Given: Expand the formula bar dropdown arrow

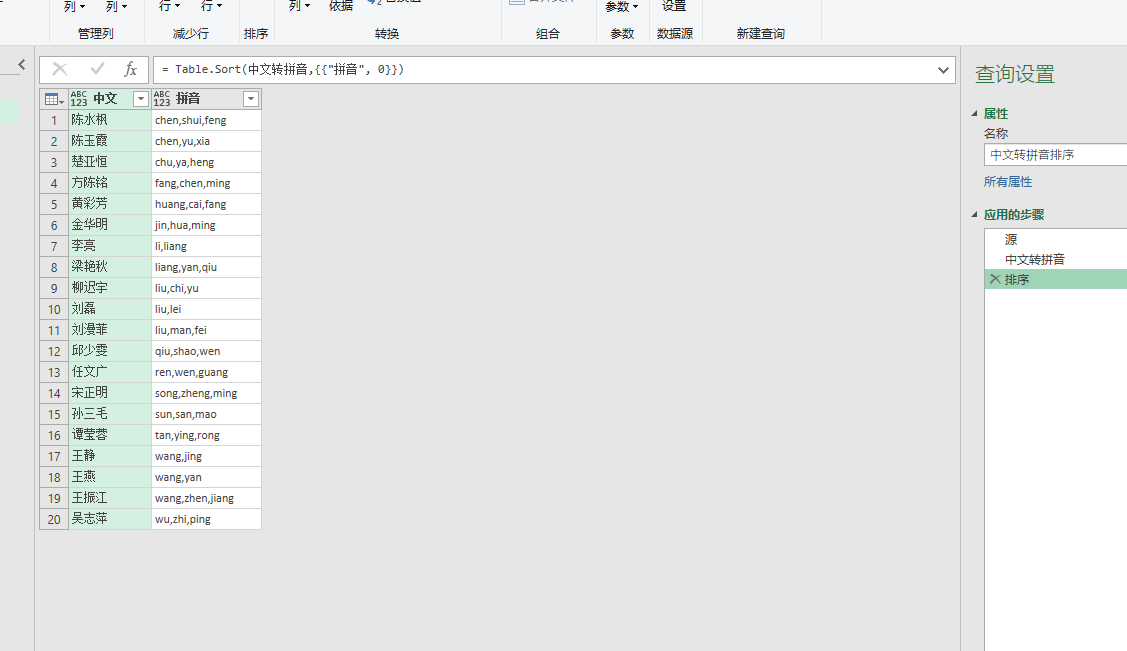Looking at the screenshot, I should 942,70.
